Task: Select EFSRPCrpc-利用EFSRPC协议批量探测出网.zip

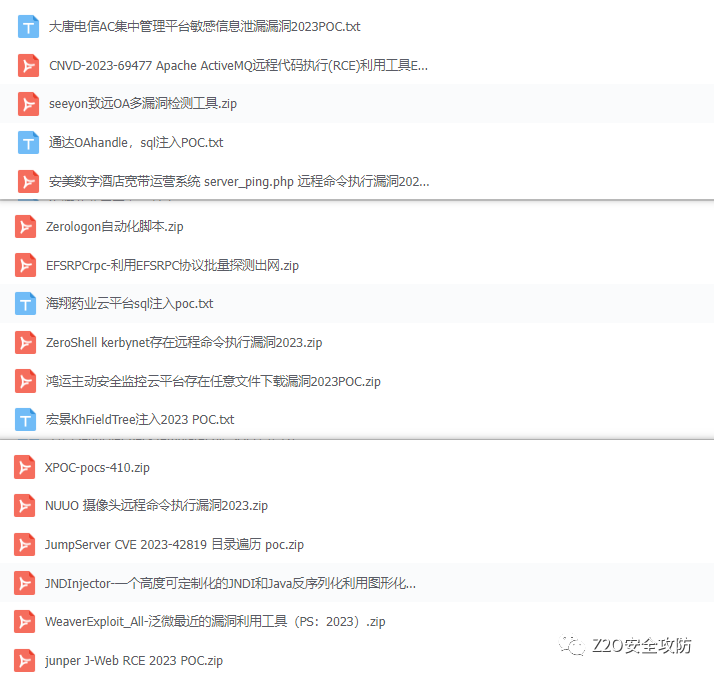Action: 172,265
